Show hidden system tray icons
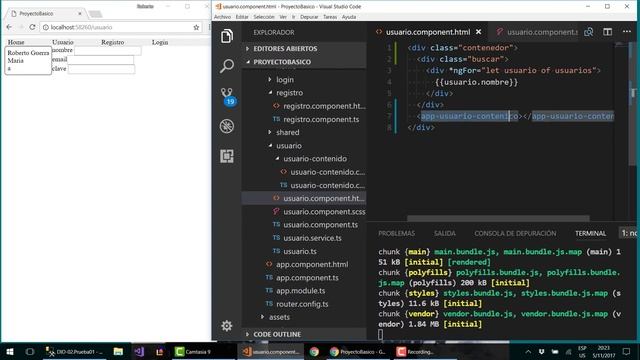Image resolution: width=640 pixels, height=360 pixels. click(528, 351)
